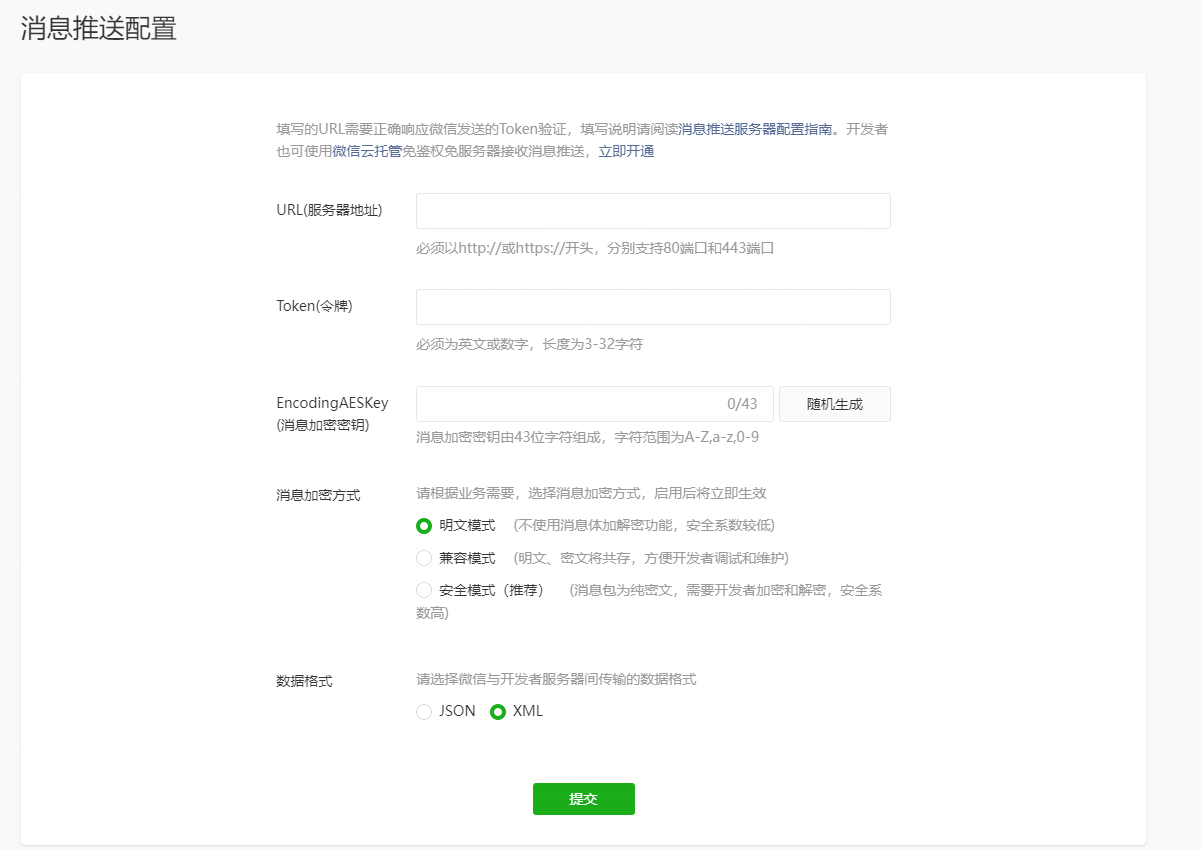Click the Token(令牌) label
Screen dimensions: 1202x850
tap(314, 306)
